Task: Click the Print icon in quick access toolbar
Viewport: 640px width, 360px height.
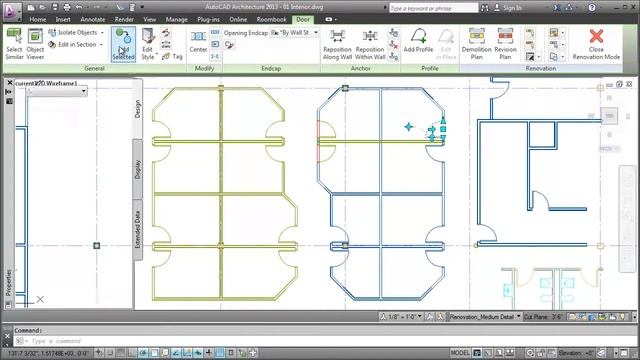Action: (67, 7)
